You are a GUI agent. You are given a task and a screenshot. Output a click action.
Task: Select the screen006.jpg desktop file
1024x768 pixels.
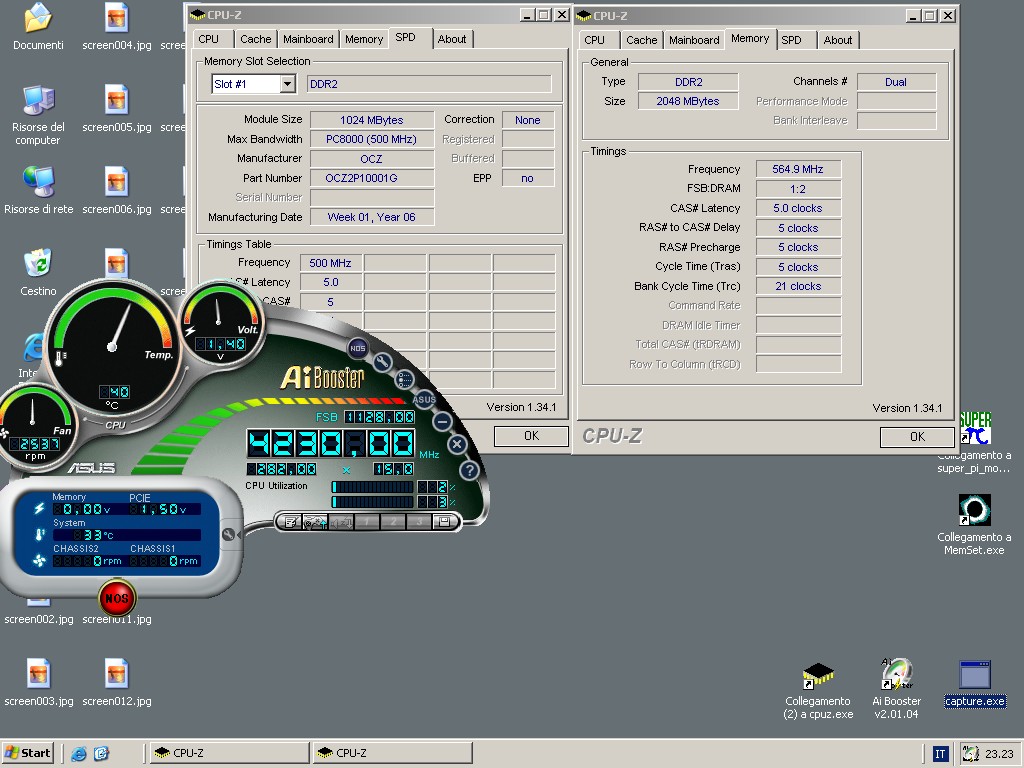coord(117,191)
